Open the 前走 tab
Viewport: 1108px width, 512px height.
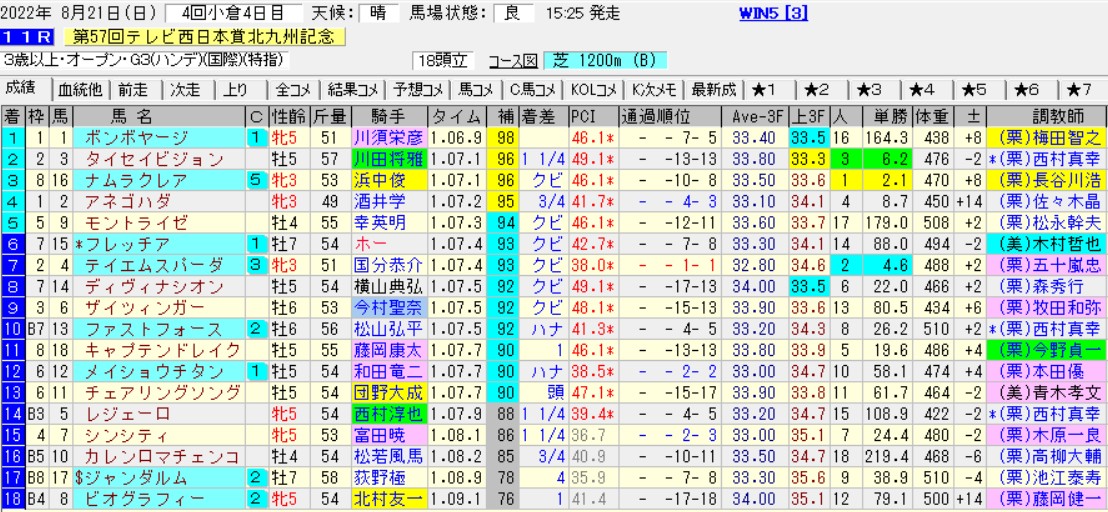coord(133,88)
